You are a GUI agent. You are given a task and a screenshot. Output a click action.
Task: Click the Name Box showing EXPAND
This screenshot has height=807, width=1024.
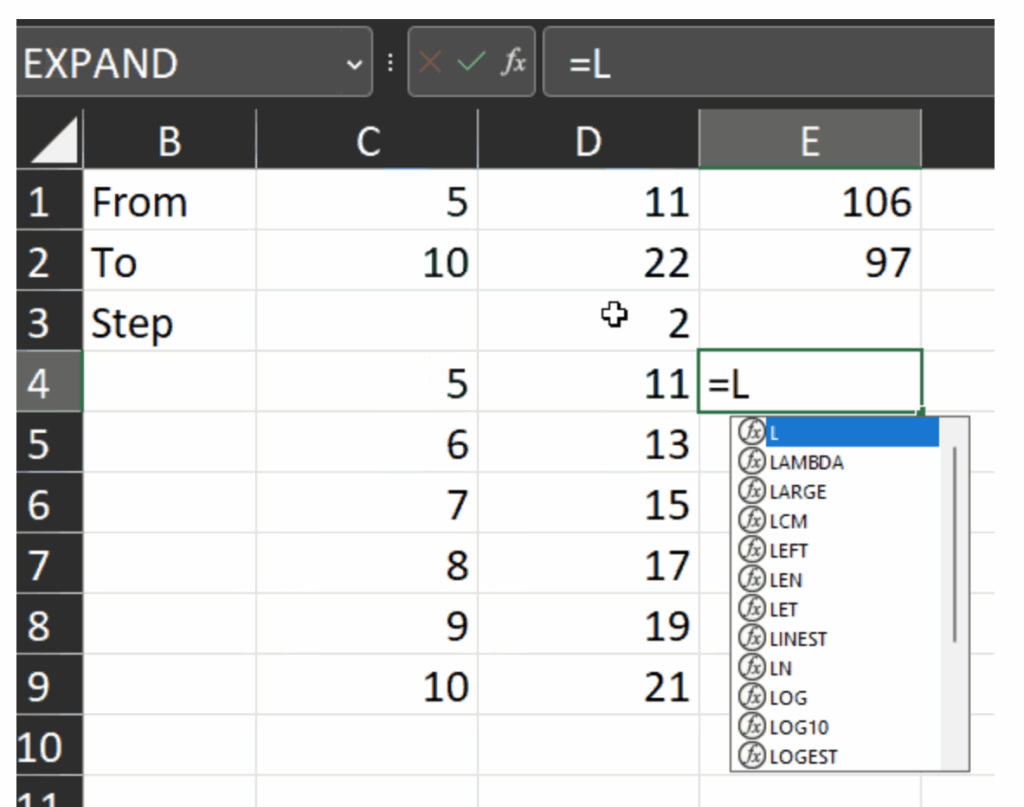180,64
